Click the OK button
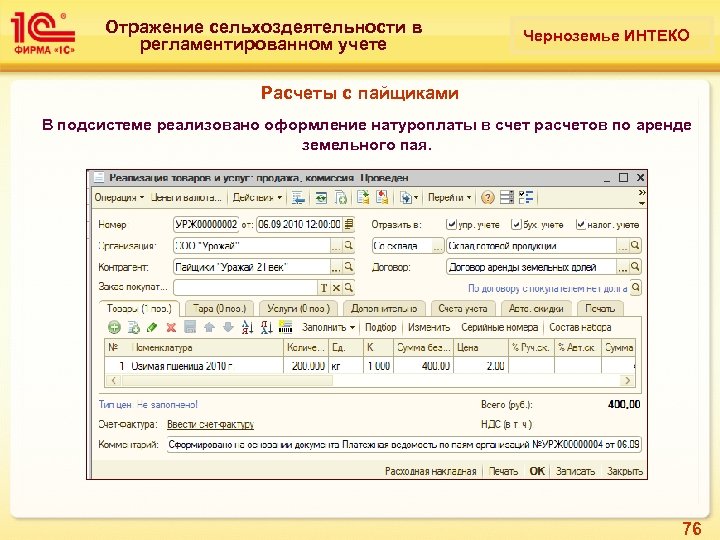Viewport: 720px width, 540px height. (537, 471)
